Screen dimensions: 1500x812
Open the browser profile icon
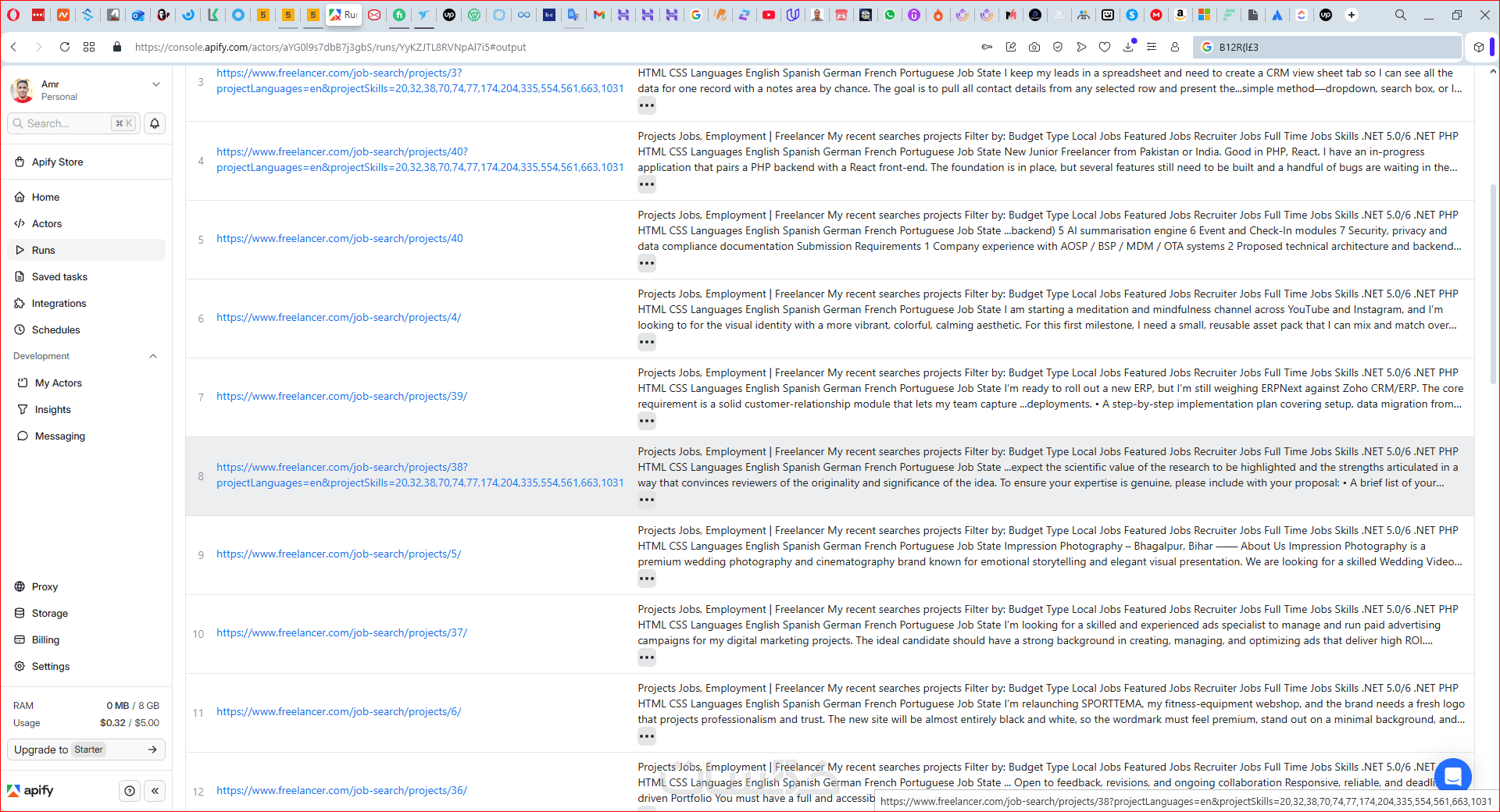pos(1174,47)
